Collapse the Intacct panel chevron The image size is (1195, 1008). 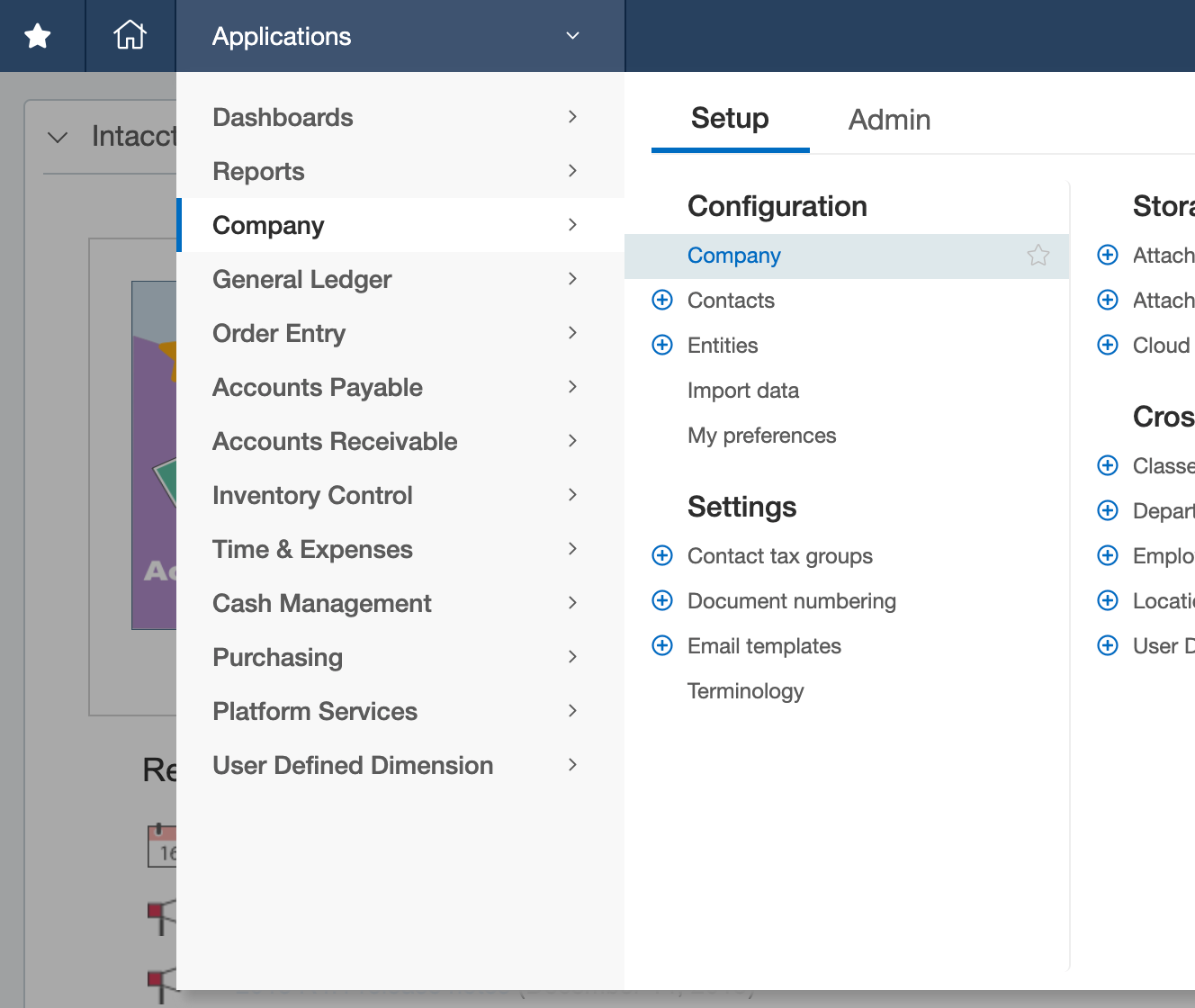click(58, 138)
